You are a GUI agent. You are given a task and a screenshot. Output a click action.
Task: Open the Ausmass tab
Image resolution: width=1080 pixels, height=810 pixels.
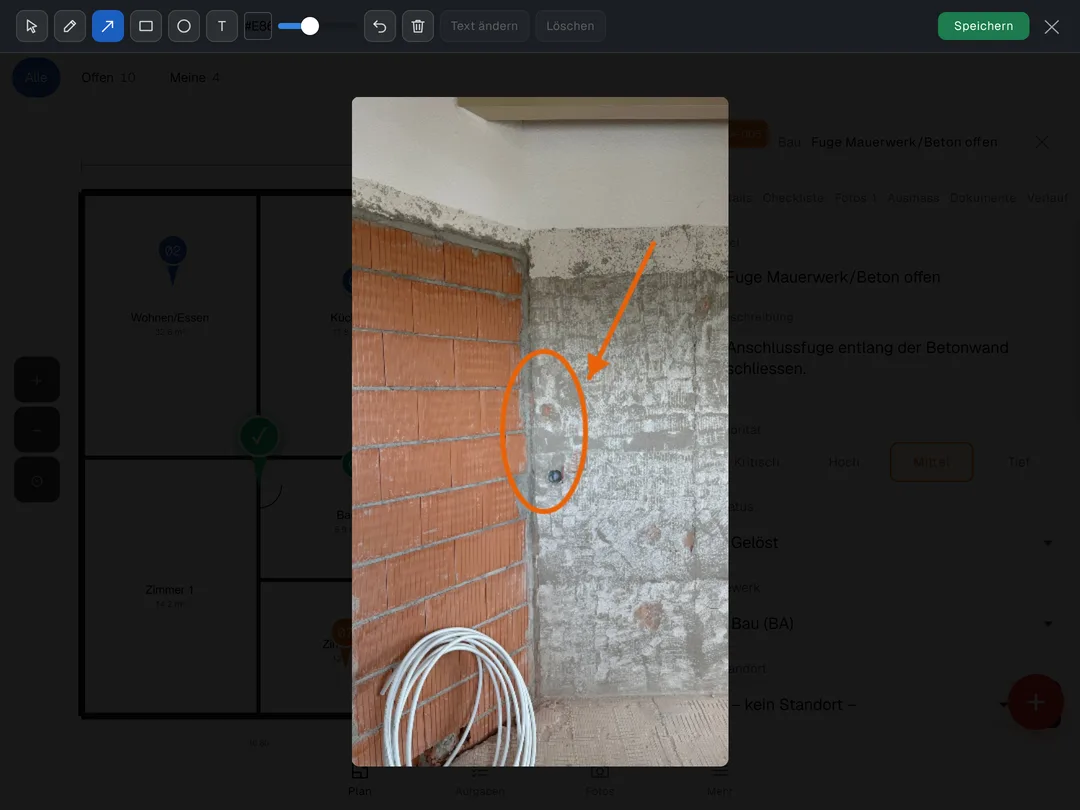(x=913, y=198)
